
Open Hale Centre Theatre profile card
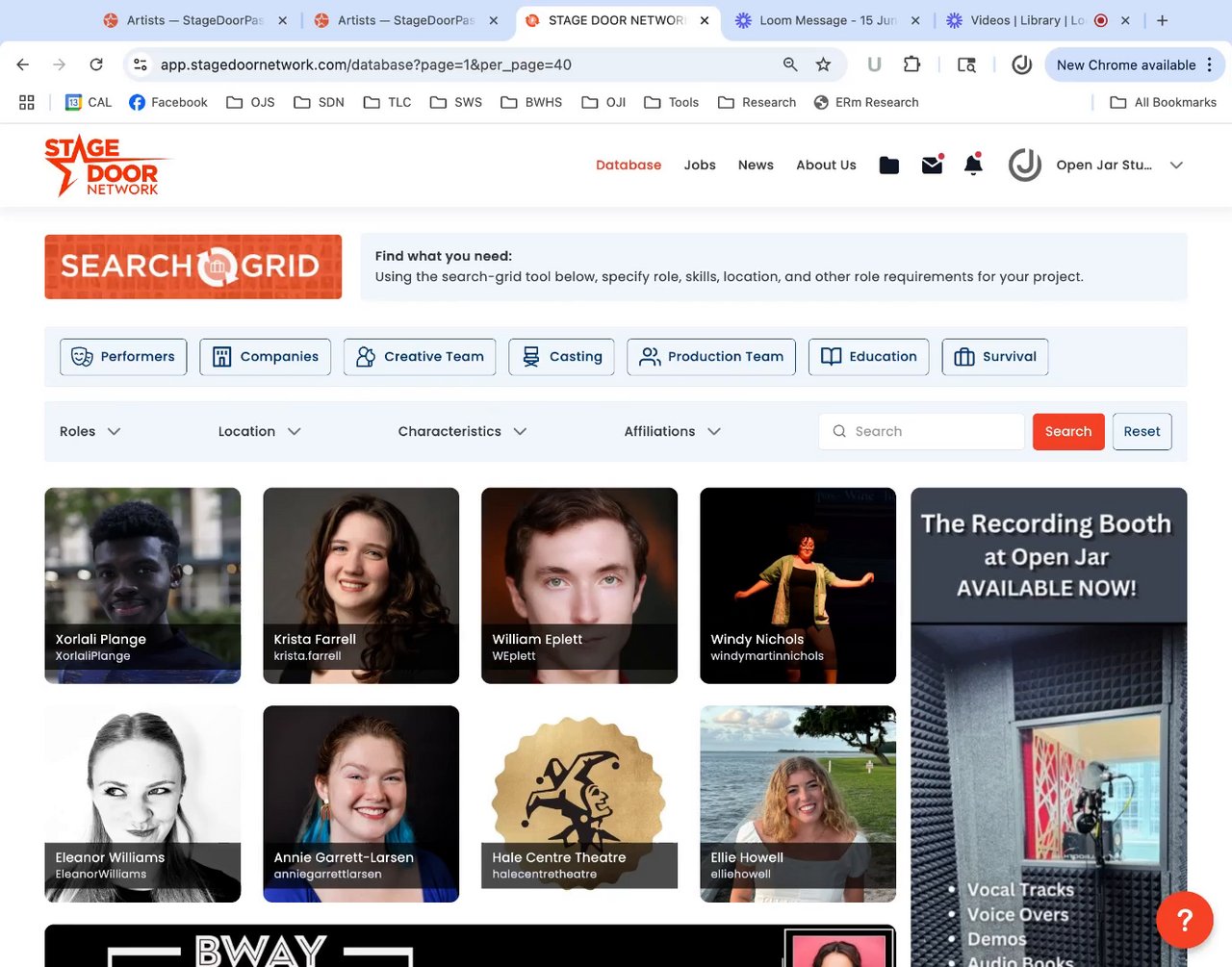pyautogui.click(x=579, y=804)
